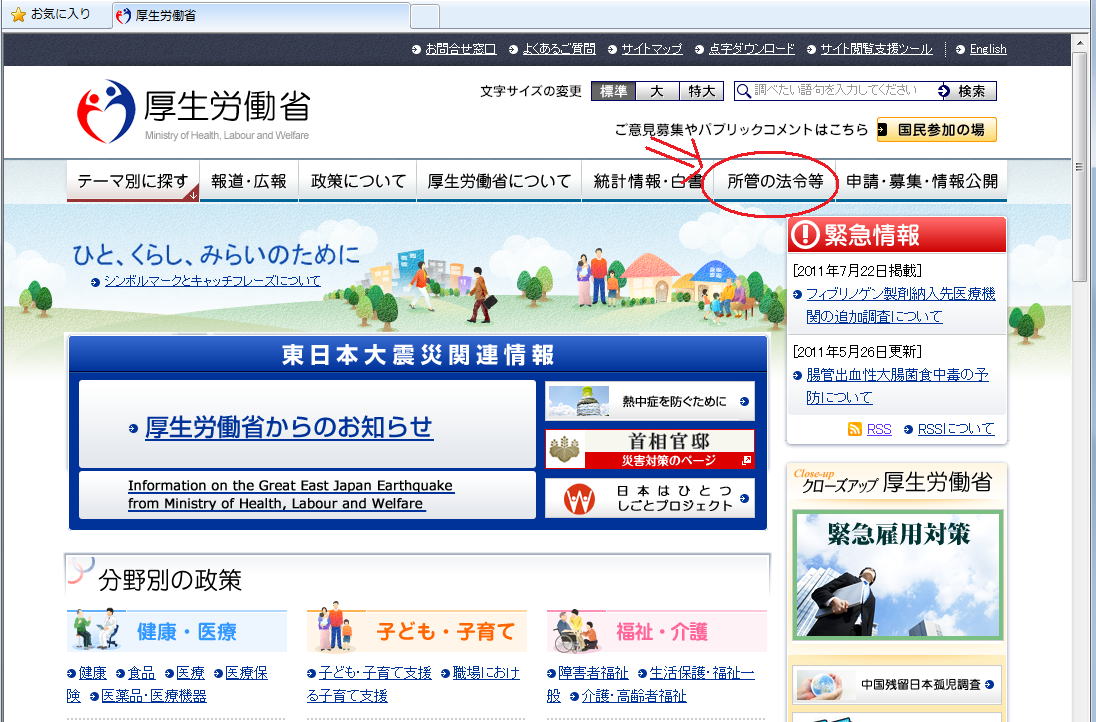
Task: Click the 検索 search button
Action: coord(964,91)
